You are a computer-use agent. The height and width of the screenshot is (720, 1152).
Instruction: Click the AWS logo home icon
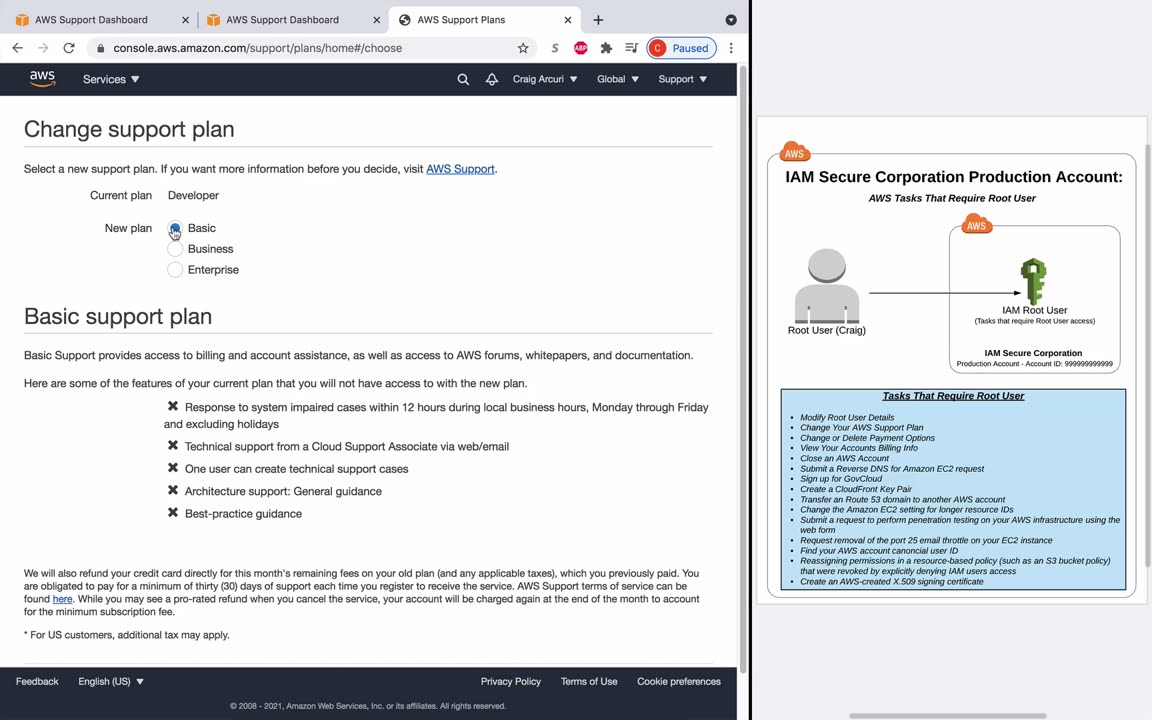(42, 79)
